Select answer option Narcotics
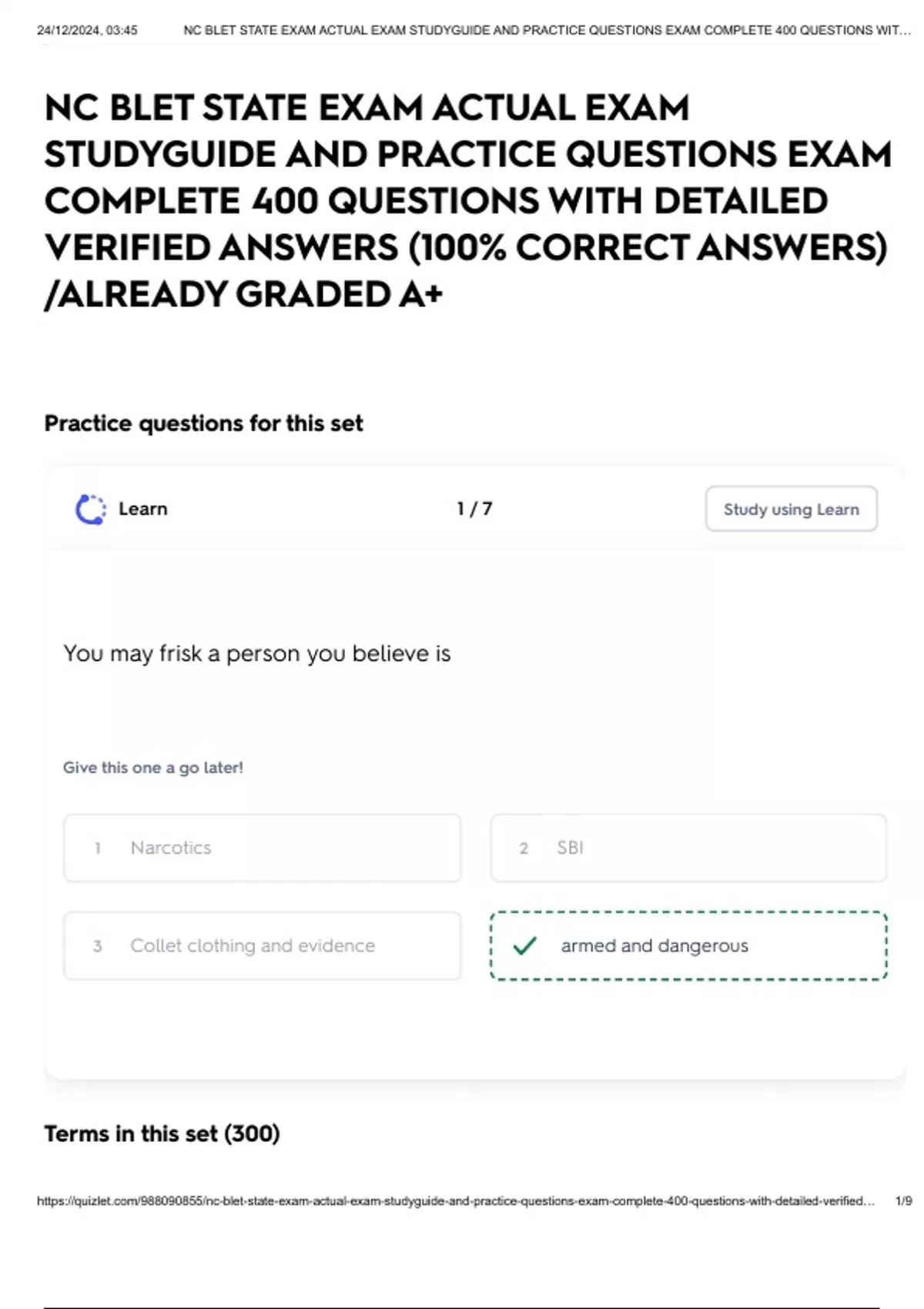This screenshot has width=924, height=1309. click(262, 848)
